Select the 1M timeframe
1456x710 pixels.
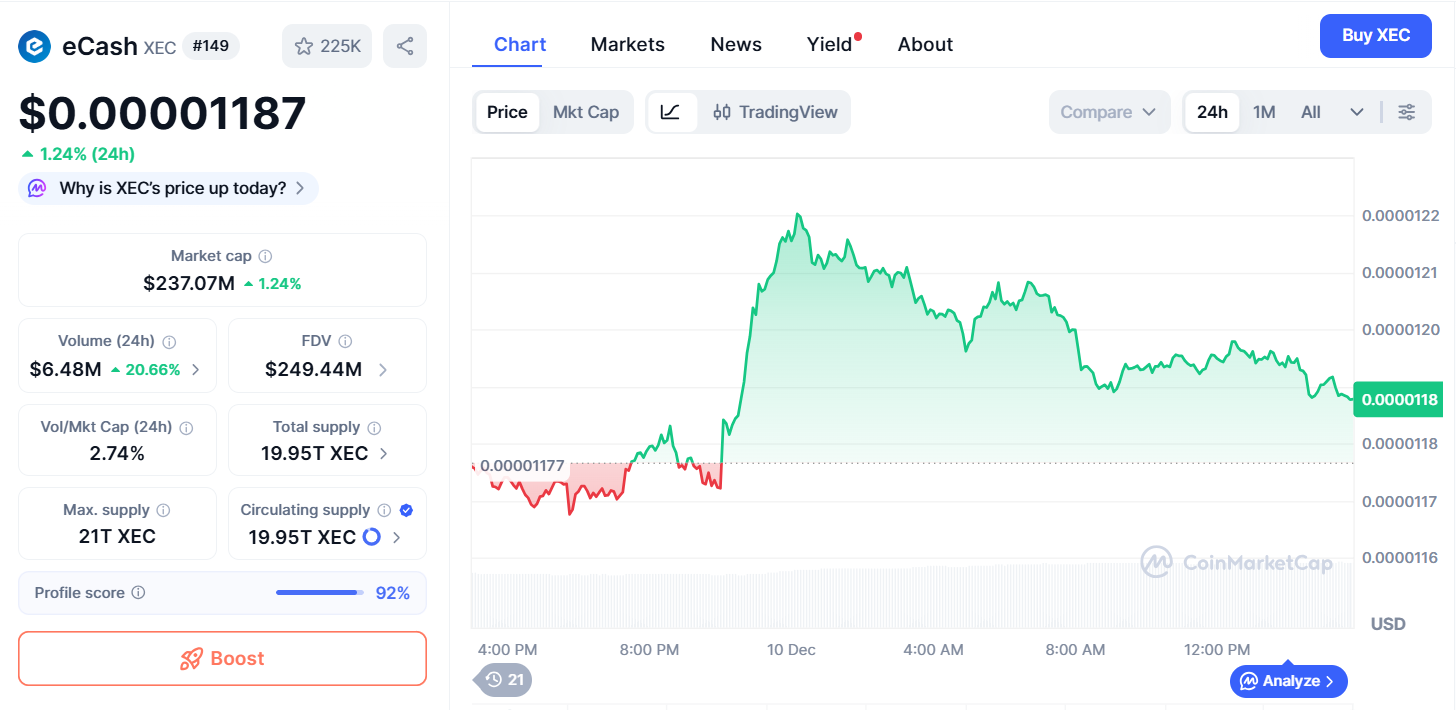point(1263,112)
